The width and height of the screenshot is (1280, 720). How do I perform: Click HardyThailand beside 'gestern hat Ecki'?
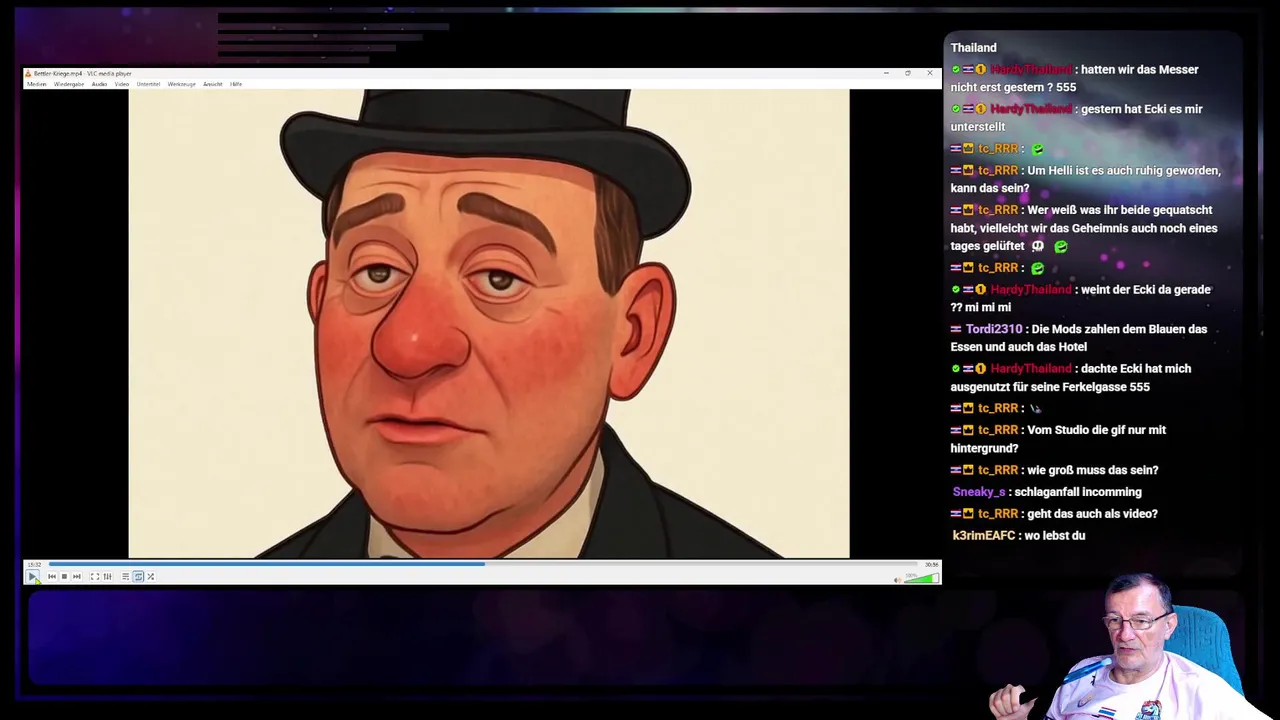1030,109
